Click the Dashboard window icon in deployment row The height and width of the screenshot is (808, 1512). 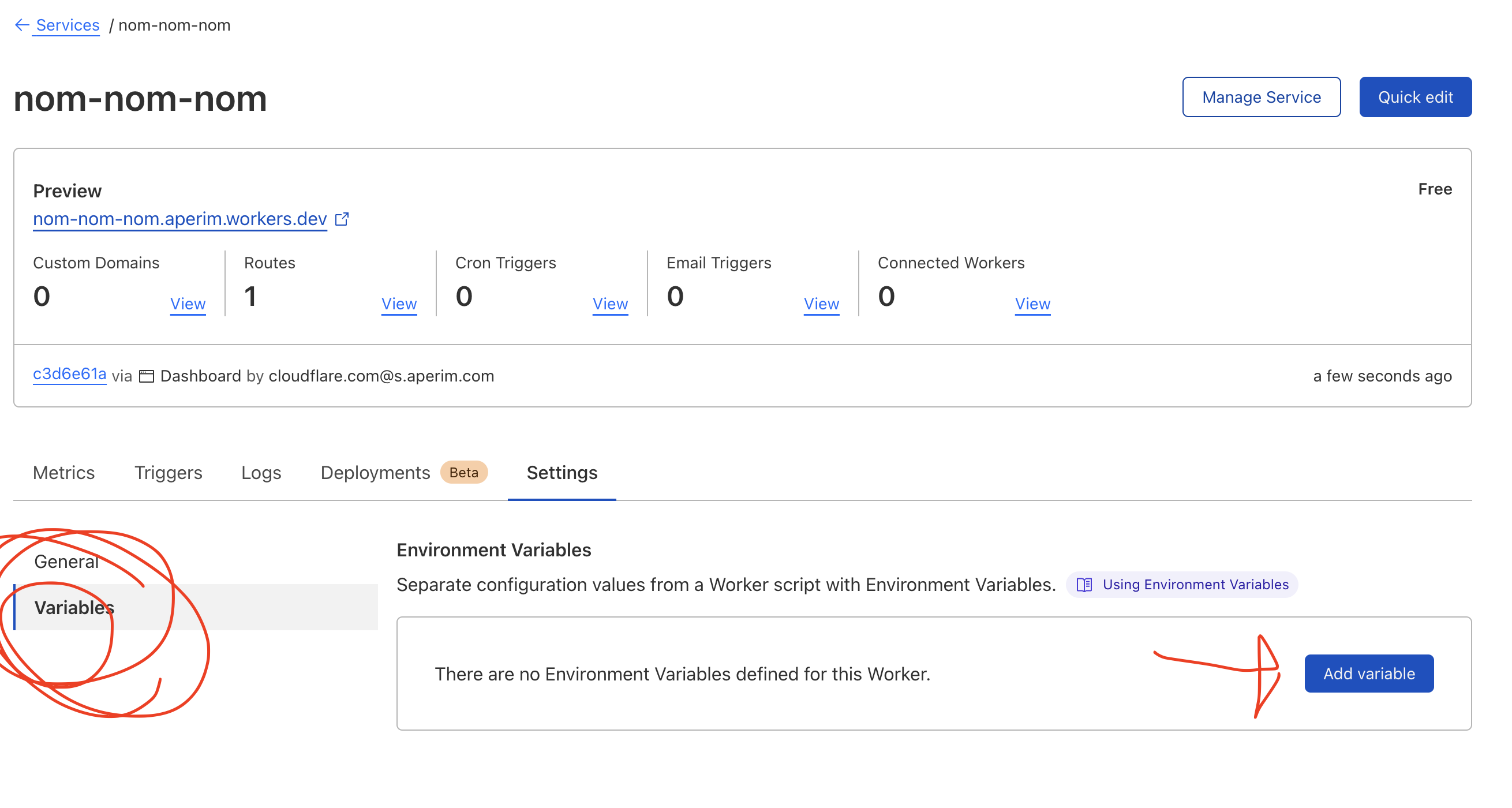146,376
